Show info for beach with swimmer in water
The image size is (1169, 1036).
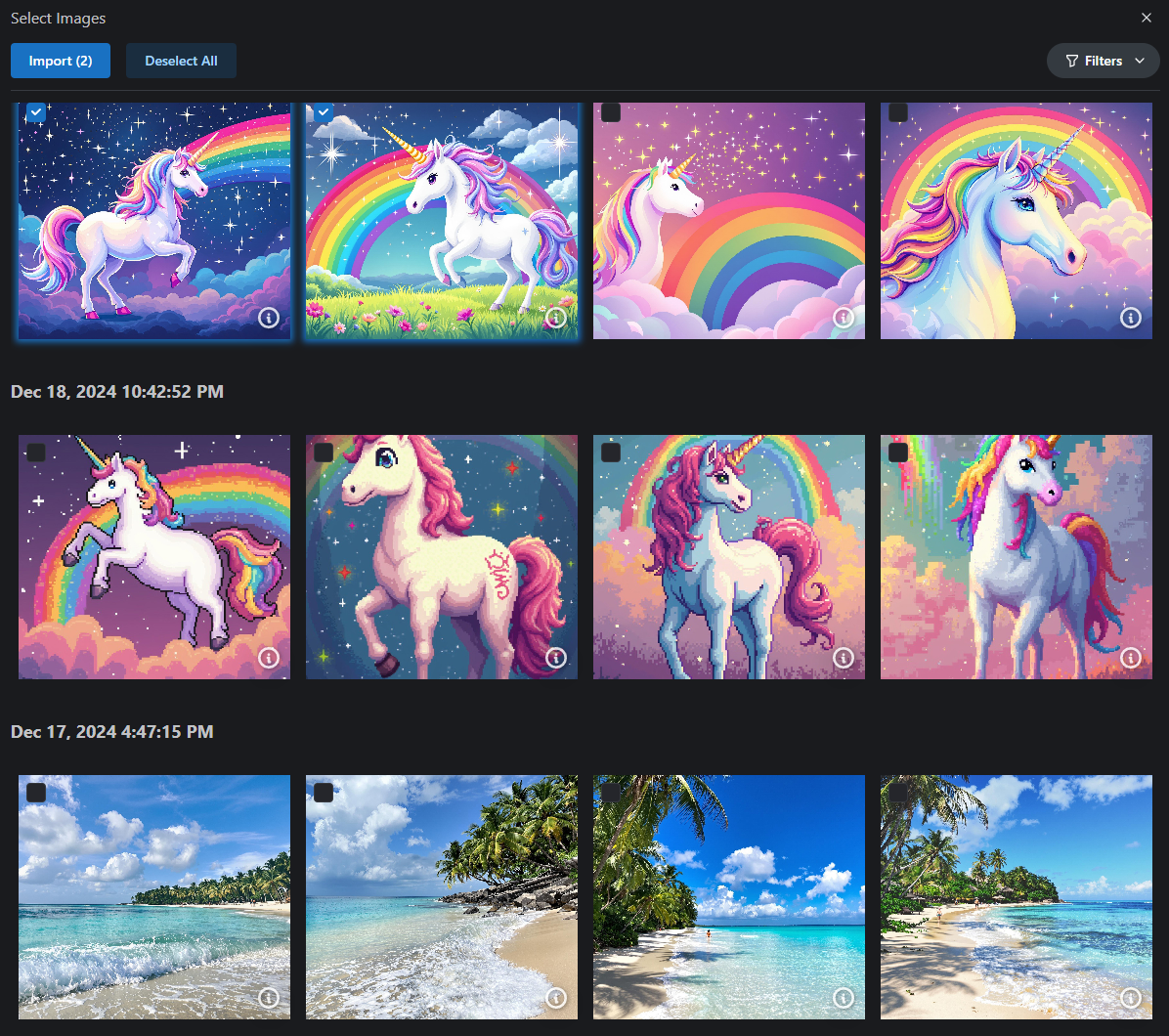point(844,998)
